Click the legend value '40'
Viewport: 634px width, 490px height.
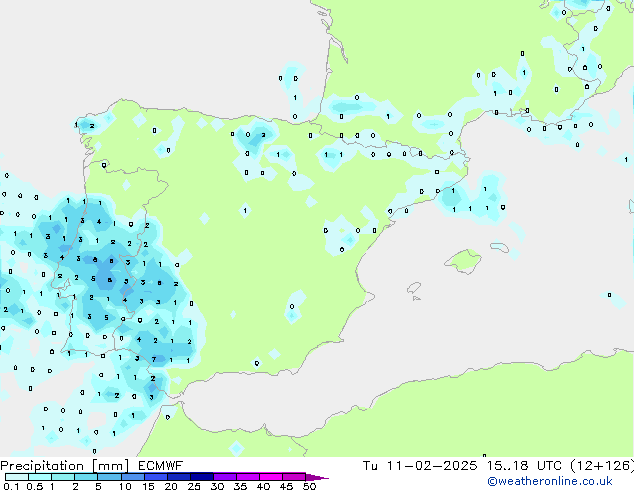(263, 486)
